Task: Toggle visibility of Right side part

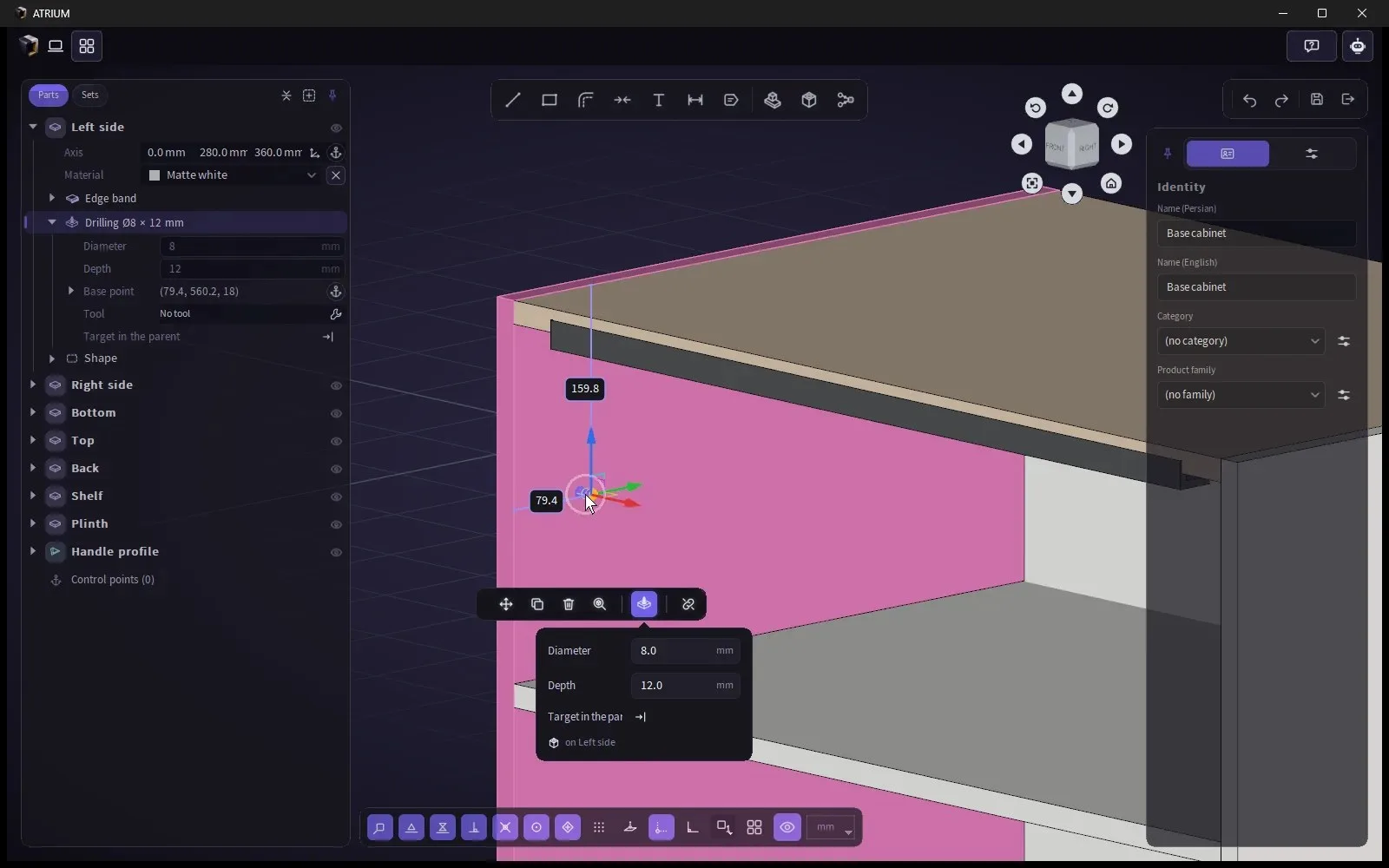Action: click(x=336, y=385)
